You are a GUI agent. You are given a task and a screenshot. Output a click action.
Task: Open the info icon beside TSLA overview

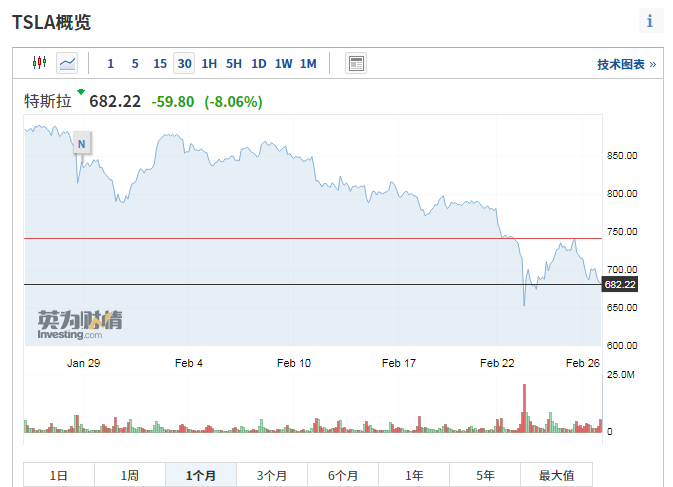pyautogui.click(x=650, y=21)
